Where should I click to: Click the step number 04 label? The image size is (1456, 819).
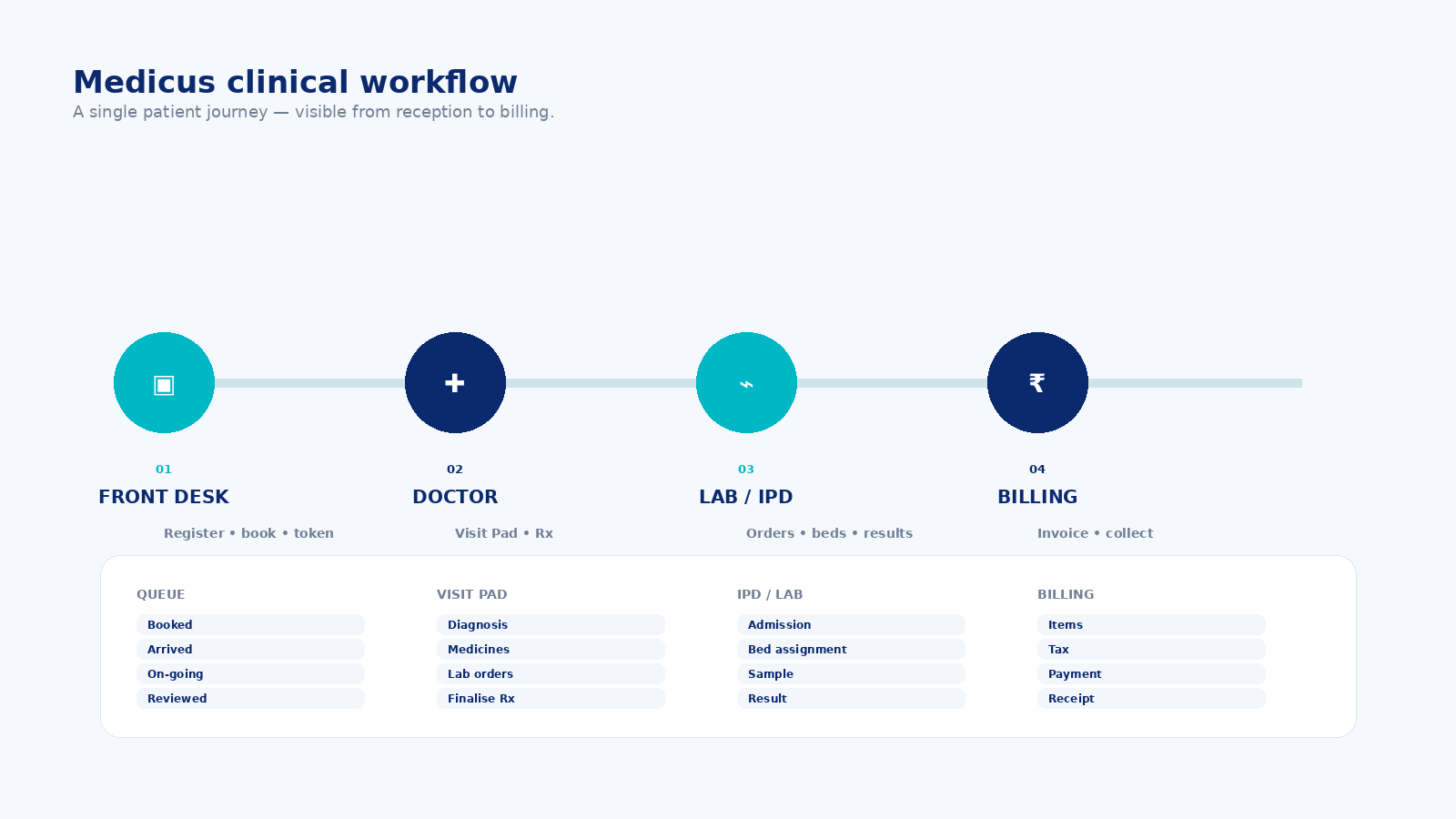coord(1037,470)
